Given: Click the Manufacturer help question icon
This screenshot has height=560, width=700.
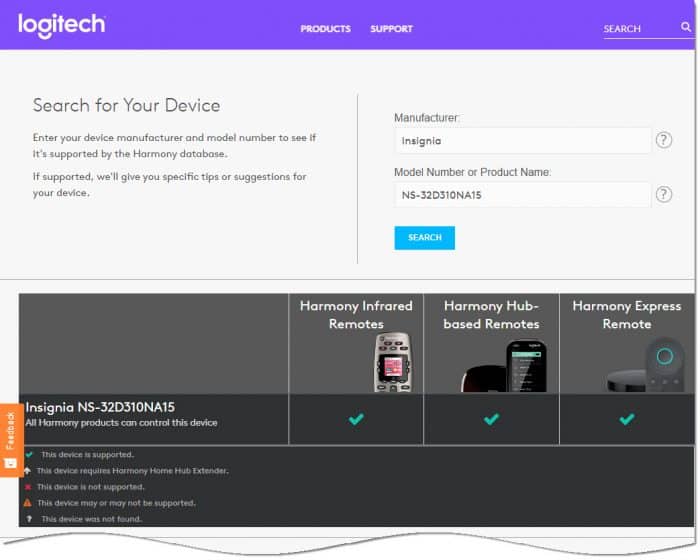Looking at the screenshot, I should click(x=664, y=140).
